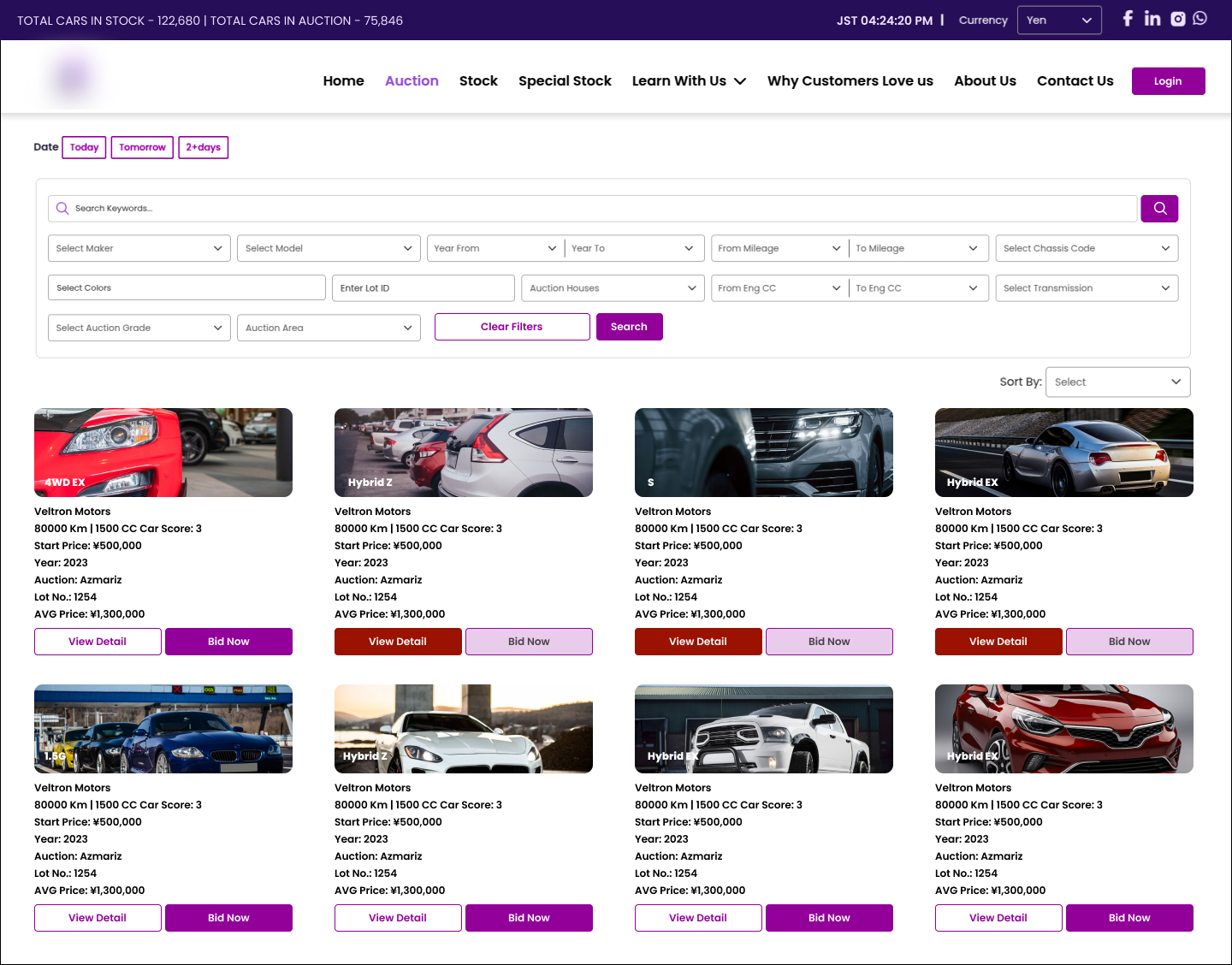
Task: Open the To Mileage dropdown
Action: pyautogui.click(x=918, y=248)
